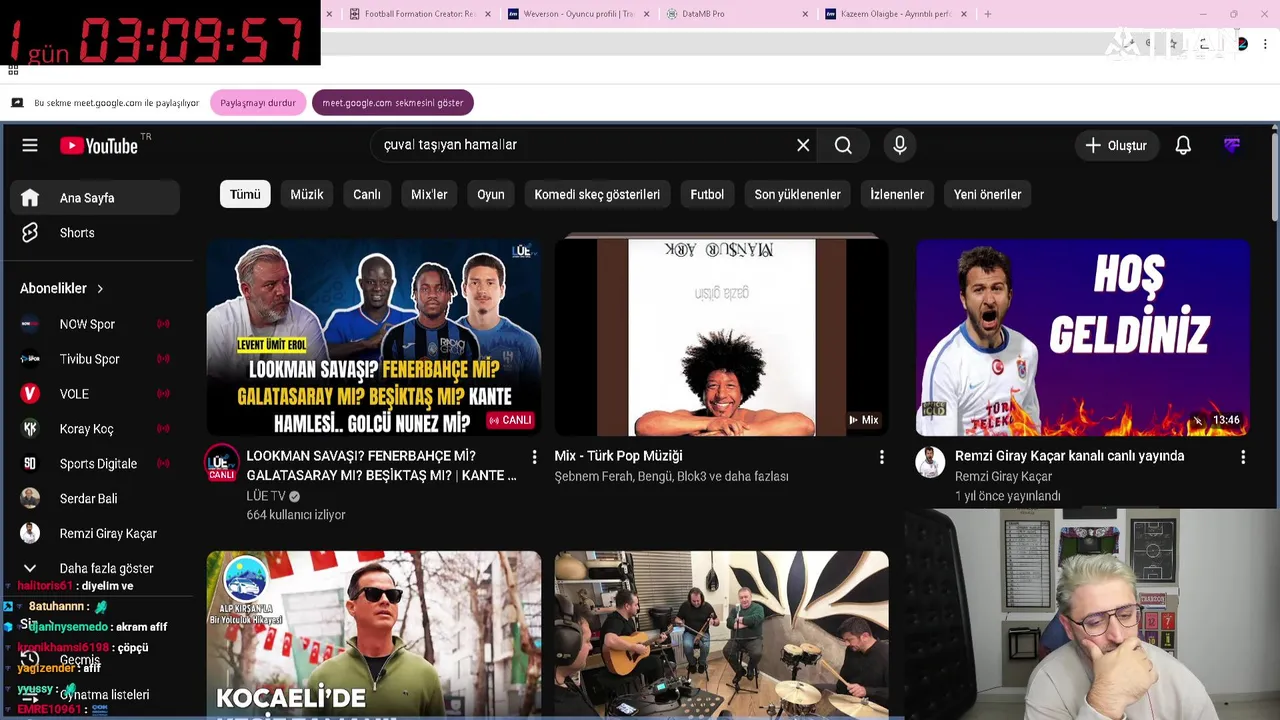This screenshot has height=720, width=1280.
Task: Click the Remzi Giray Kaçar channel avatar
Action: point(930,462)
